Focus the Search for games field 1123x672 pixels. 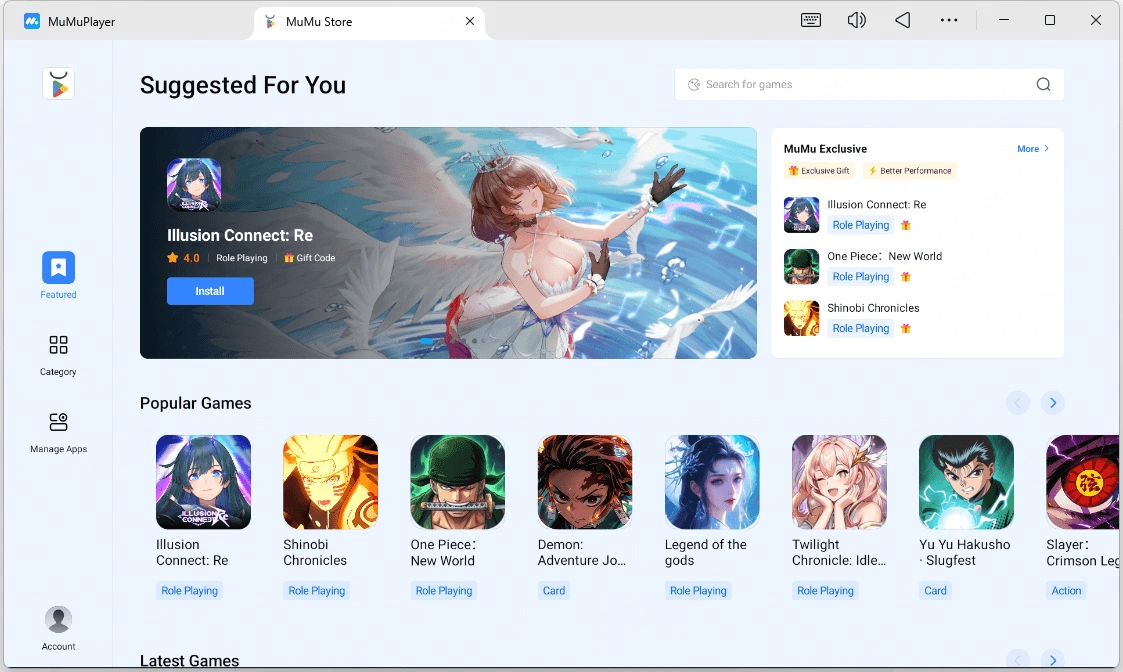click(x=869, y=85)
